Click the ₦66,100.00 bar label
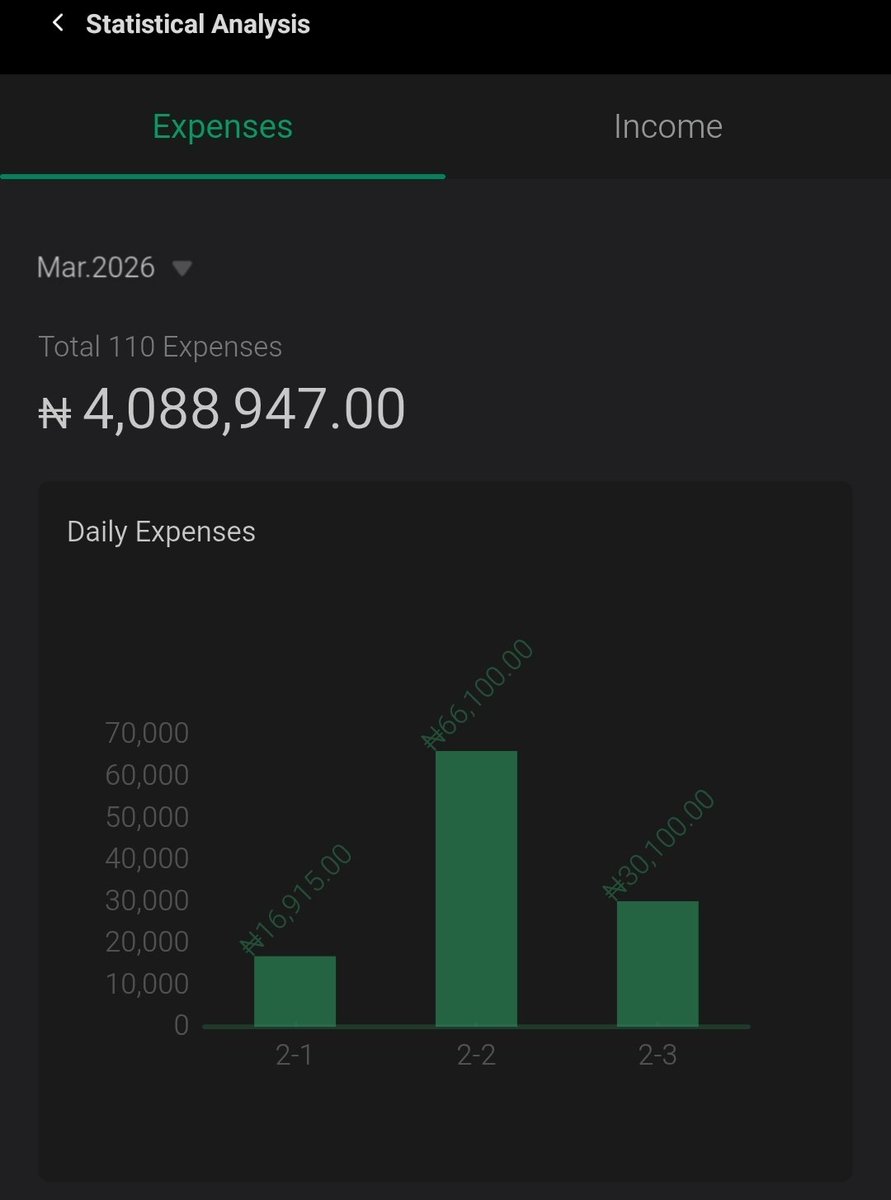 tap(478, 694)
